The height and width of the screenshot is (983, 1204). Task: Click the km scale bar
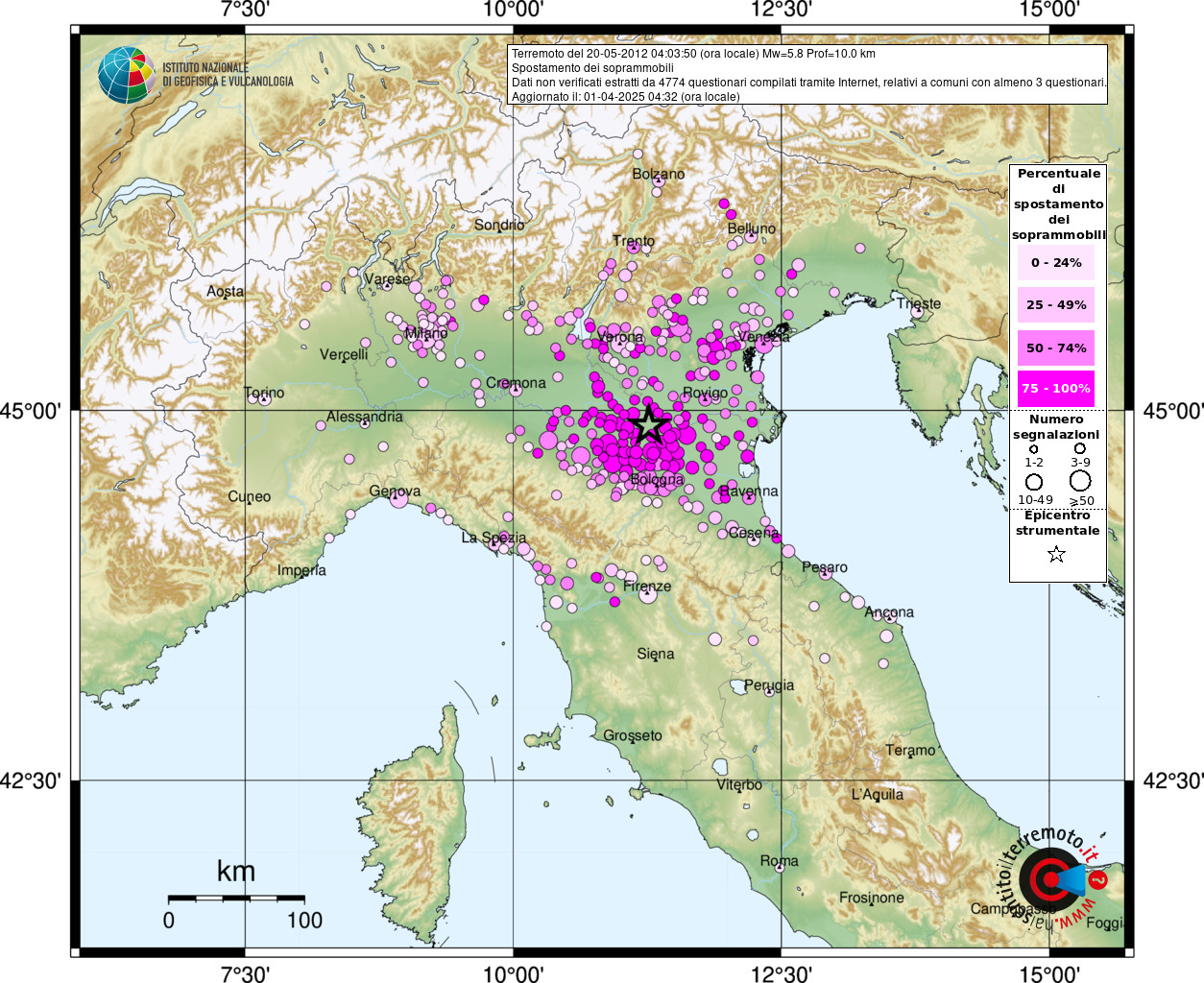point(236,899)
